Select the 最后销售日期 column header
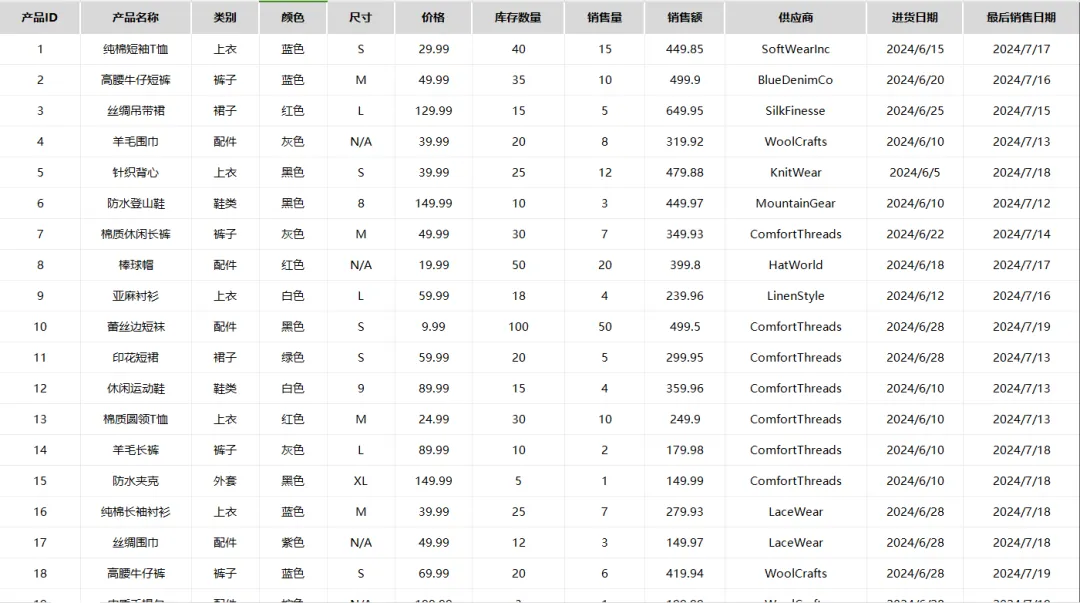This screenshot has height=603, width=1080. coord(1020,17)
